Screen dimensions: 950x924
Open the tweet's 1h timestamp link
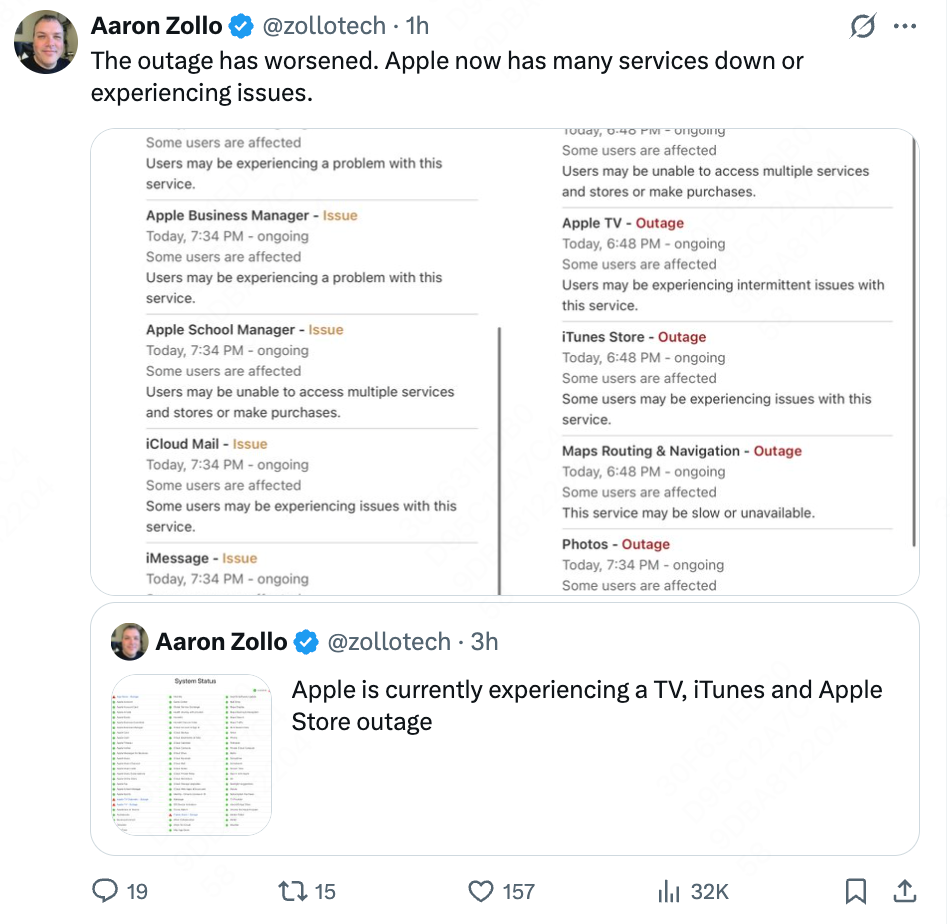417,25
